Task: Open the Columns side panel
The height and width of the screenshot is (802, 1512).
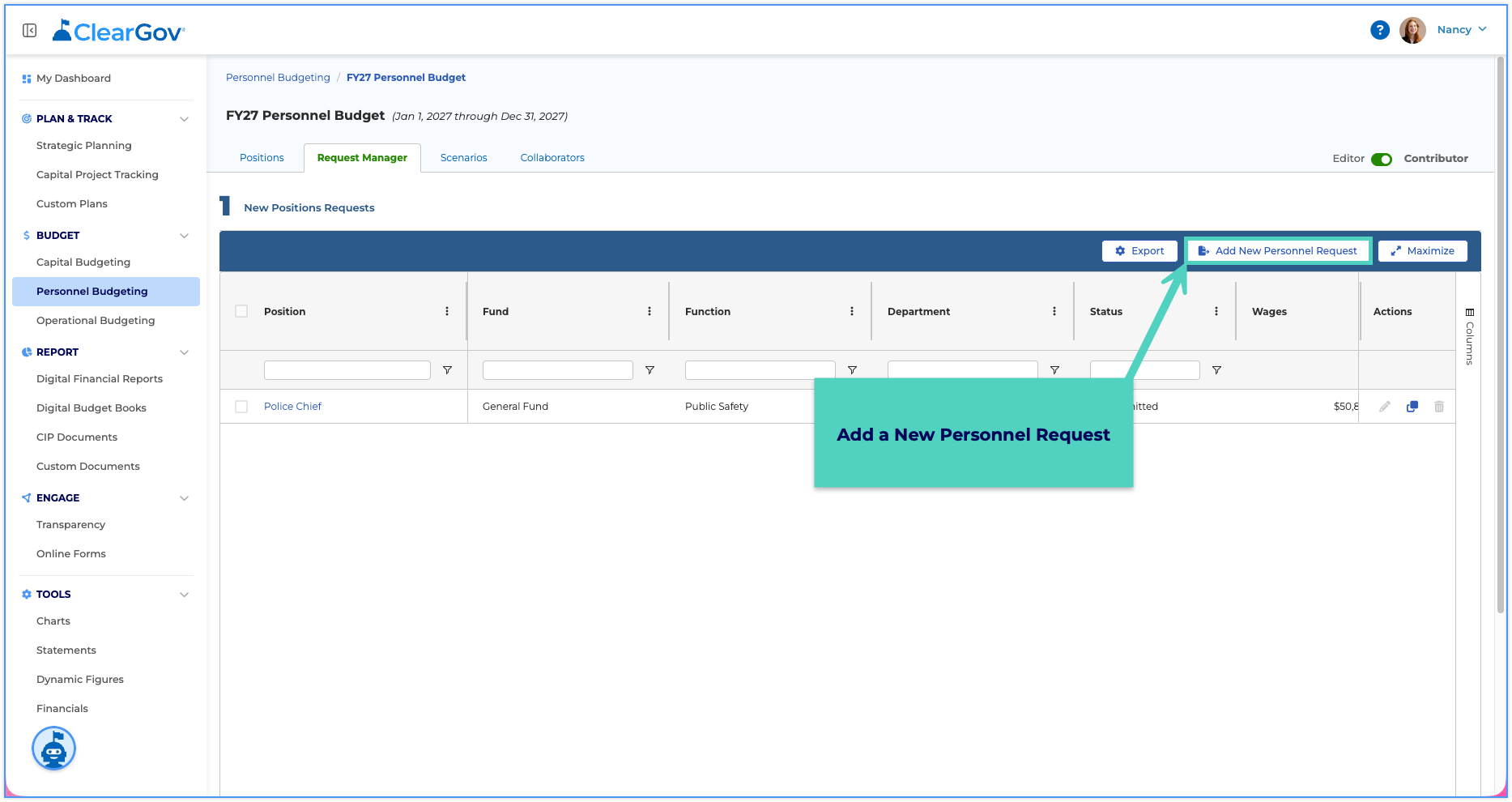Action: click(x=1469, y=336)
